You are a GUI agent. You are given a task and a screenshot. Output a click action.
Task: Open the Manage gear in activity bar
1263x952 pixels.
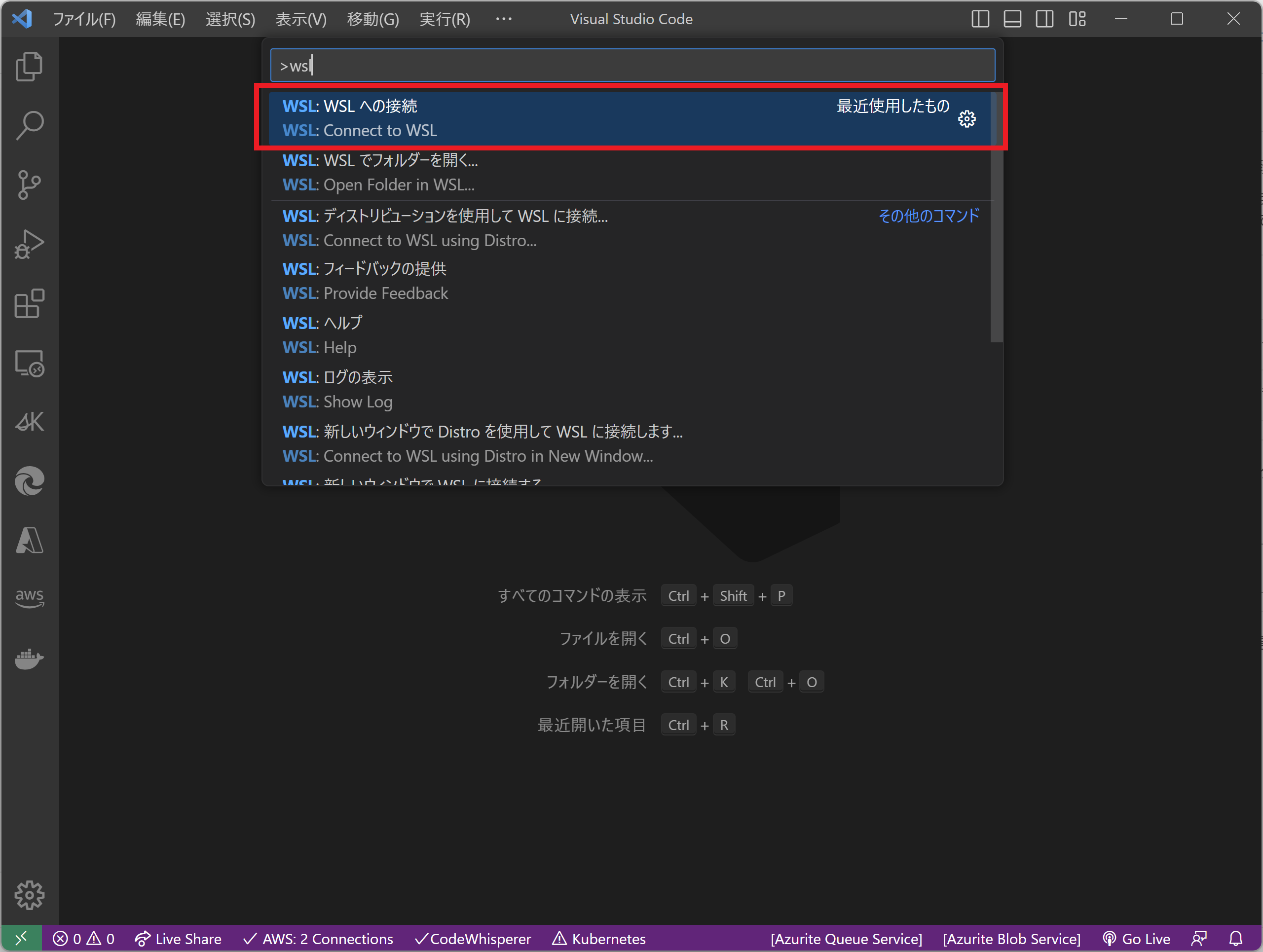click(x=29, y=895)
